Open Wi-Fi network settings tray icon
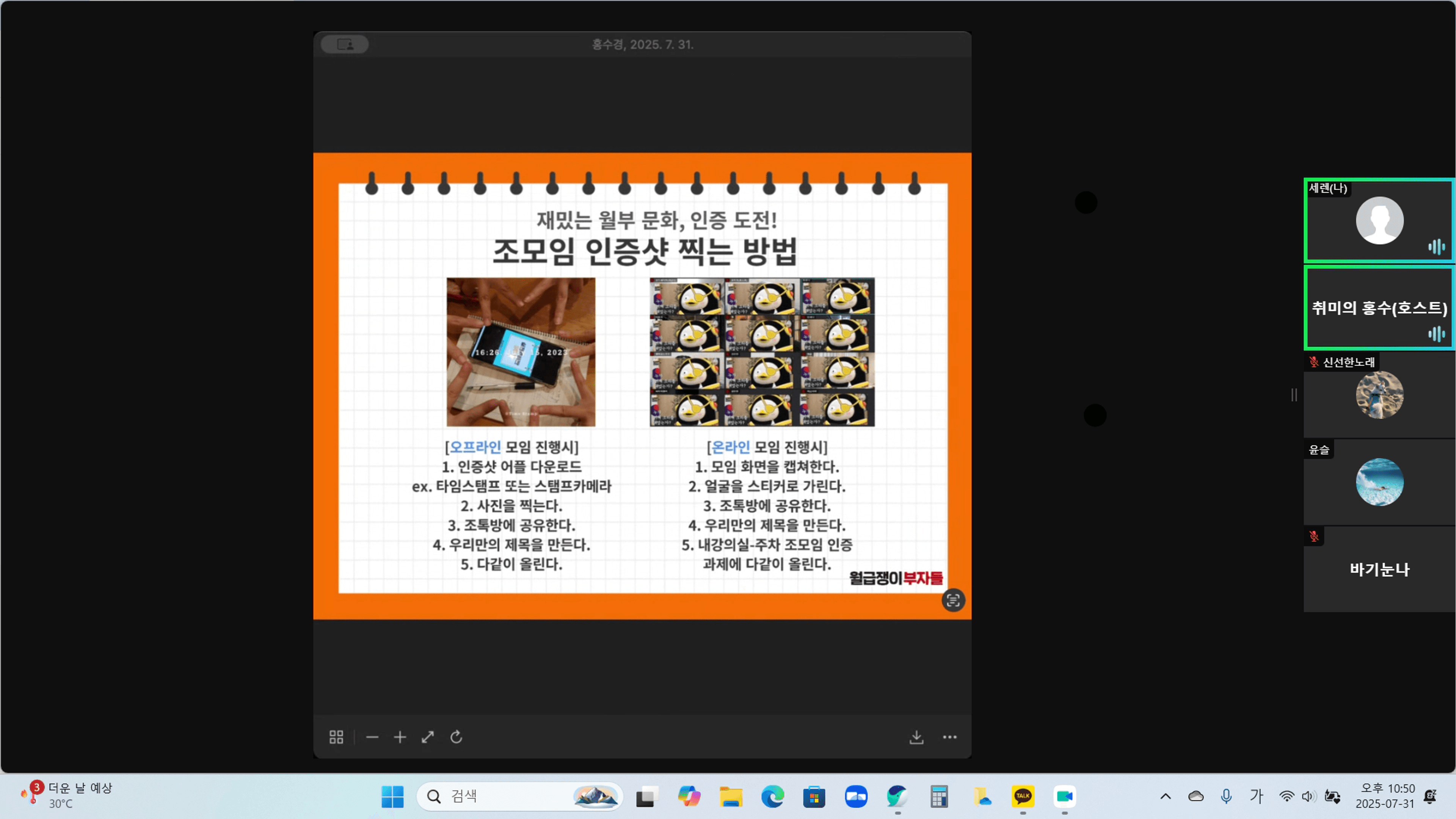Image resolution: width=1456 pixels, height=819 pixels. click(1287, 796)
